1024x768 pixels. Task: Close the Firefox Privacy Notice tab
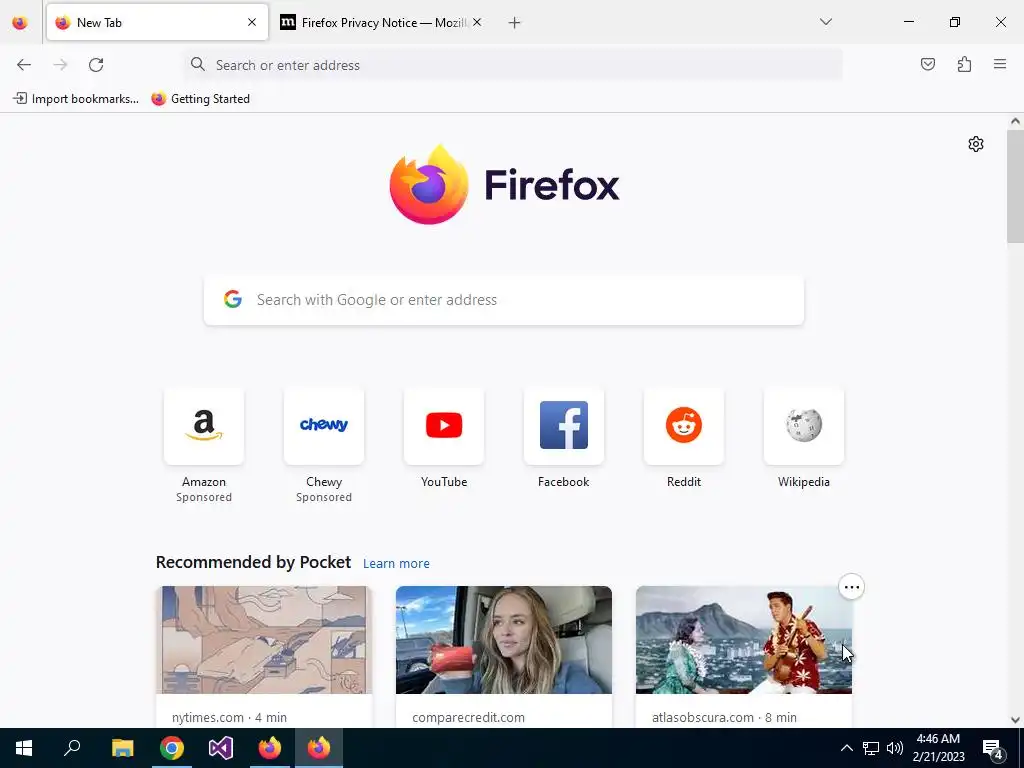point(477,22)
